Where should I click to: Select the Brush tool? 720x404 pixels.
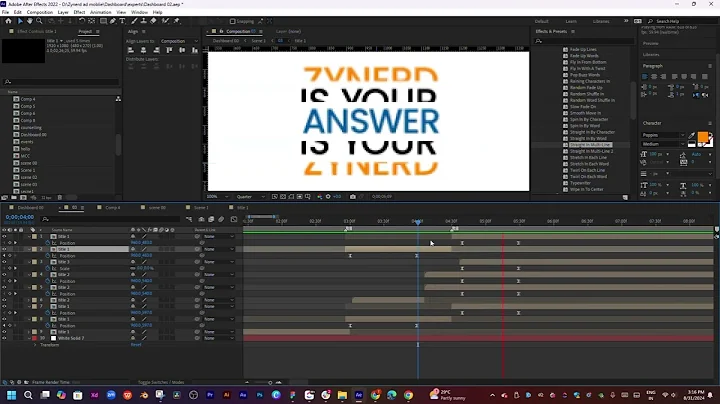pyautogui.click(x=134, y=21)
